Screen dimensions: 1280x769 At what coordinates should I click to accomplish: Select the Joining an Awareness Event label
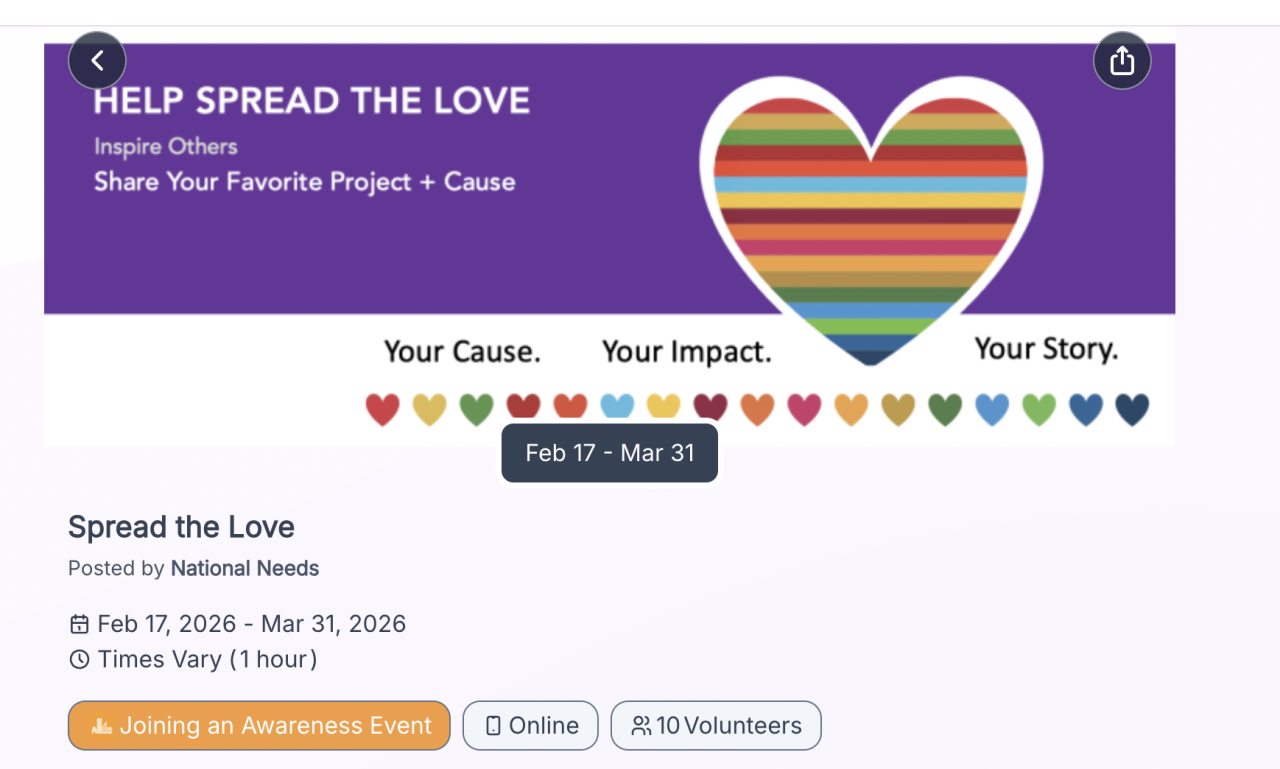coord(275,726)
